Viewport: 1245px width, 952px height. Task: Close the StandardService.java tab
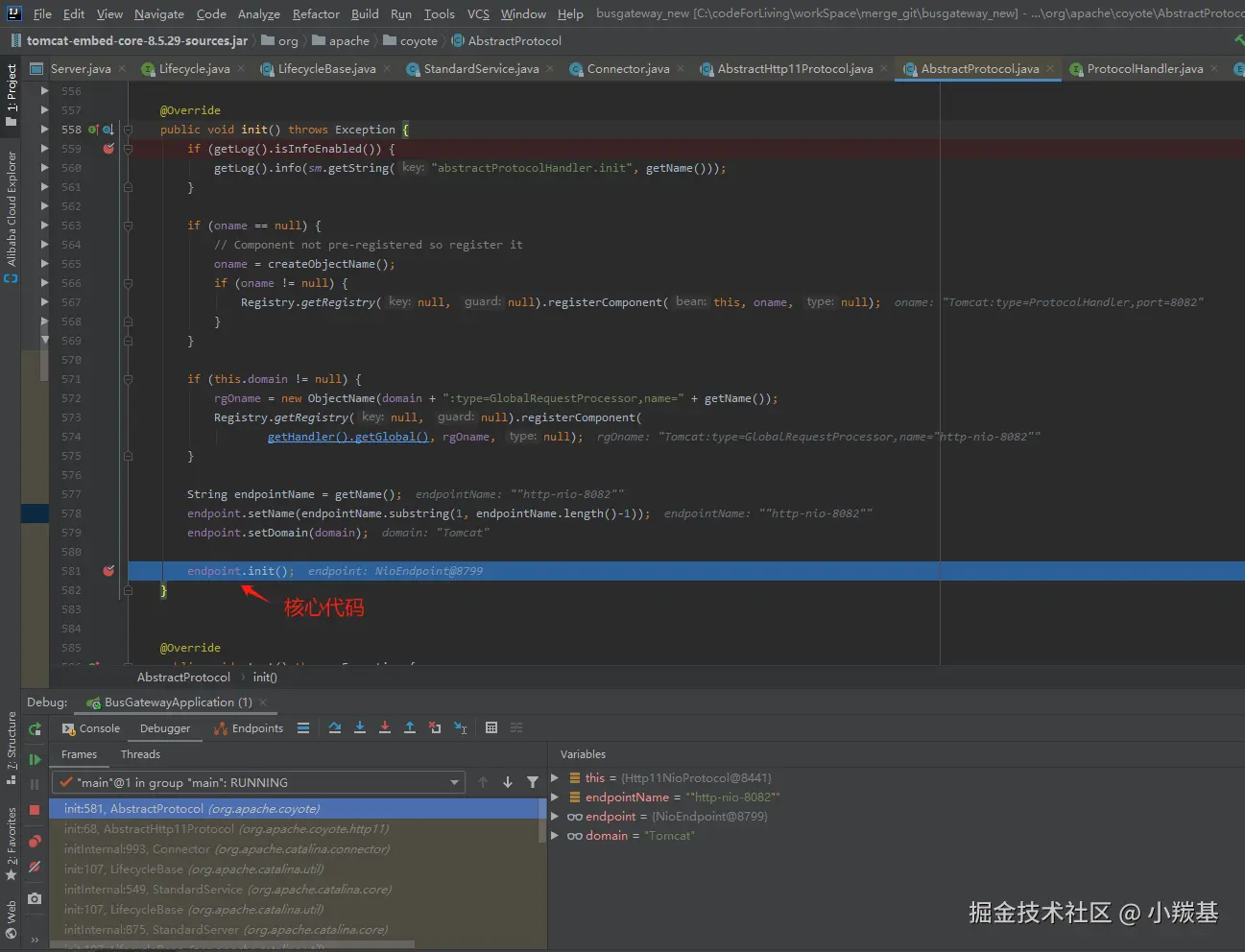point(550,68)
